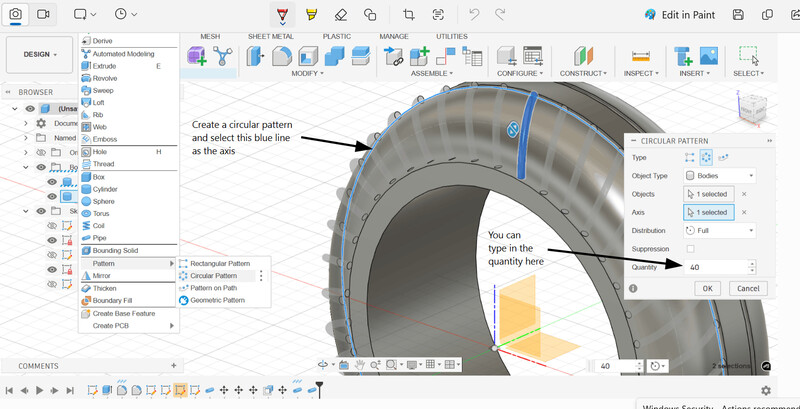Open the DESIGN workspace dropdown

point(40,55)
